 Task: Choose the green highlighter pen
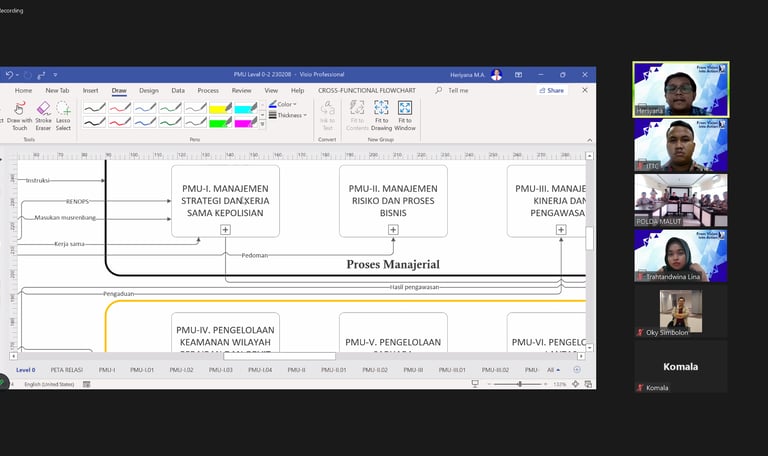tap(220, 122)
